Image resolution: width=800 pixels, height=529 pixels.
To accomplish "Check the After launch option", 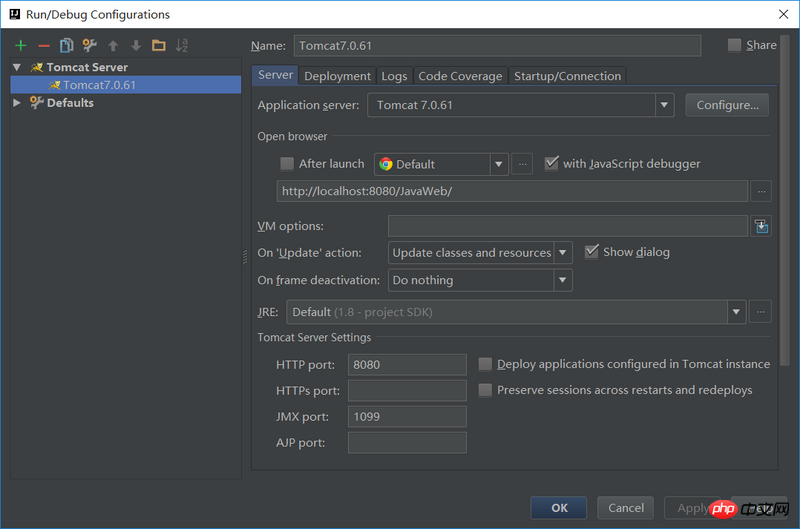I will (x=287, y=164).
